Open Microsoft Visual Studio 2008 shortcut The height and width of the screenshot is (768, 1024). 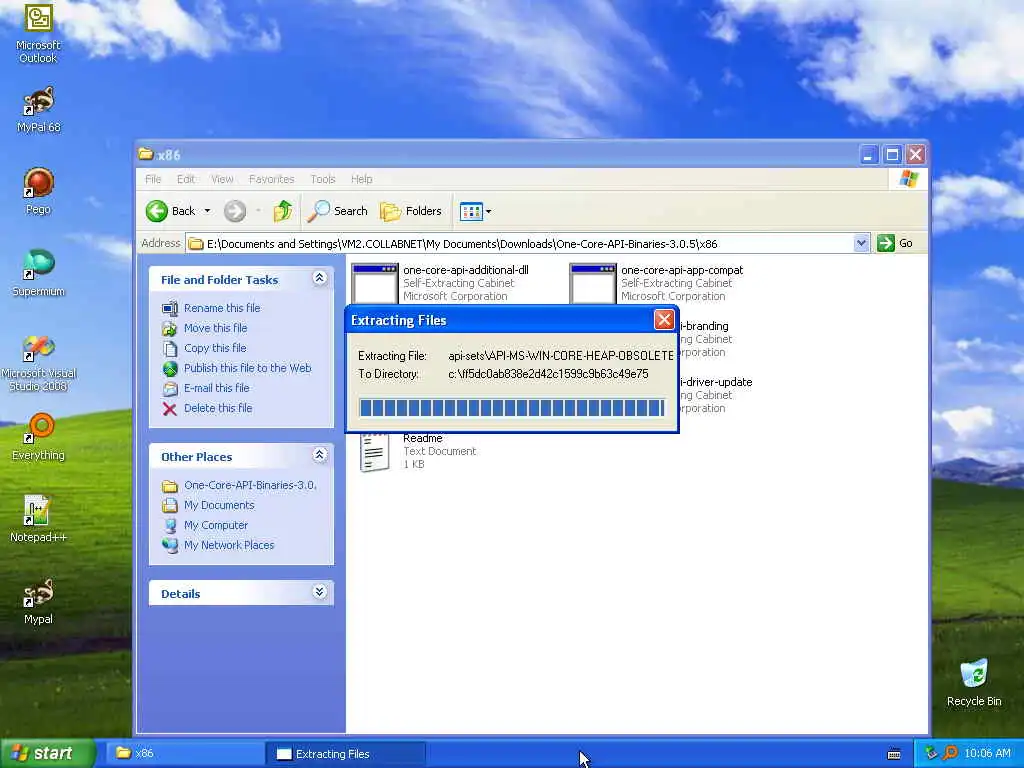(38, 363)
